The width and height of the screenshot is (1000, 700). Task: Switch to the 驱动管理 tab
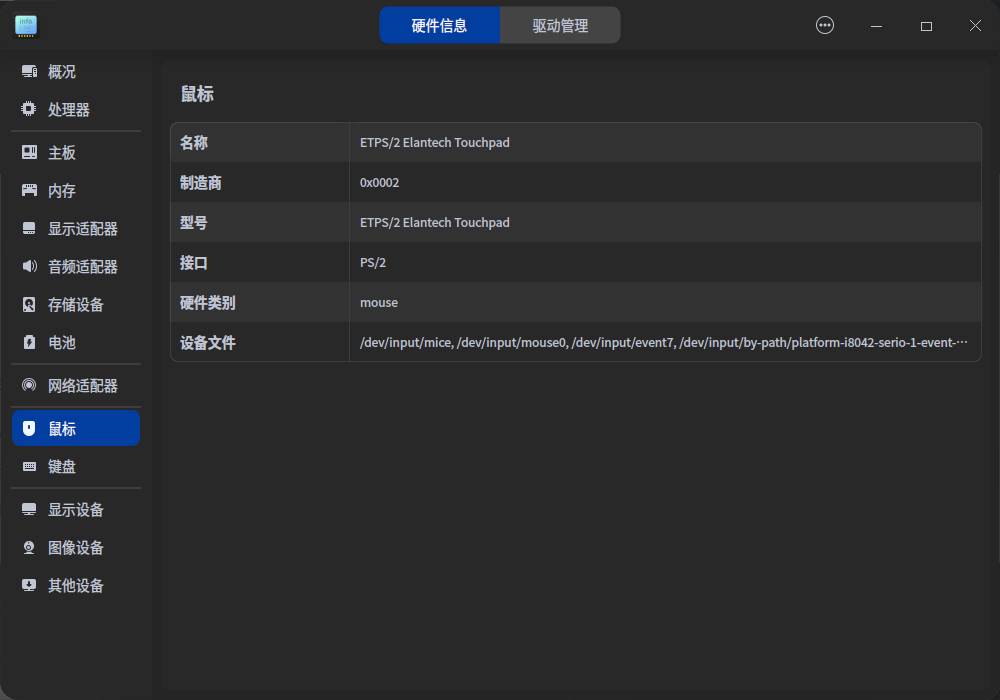[x=560, y=26]
